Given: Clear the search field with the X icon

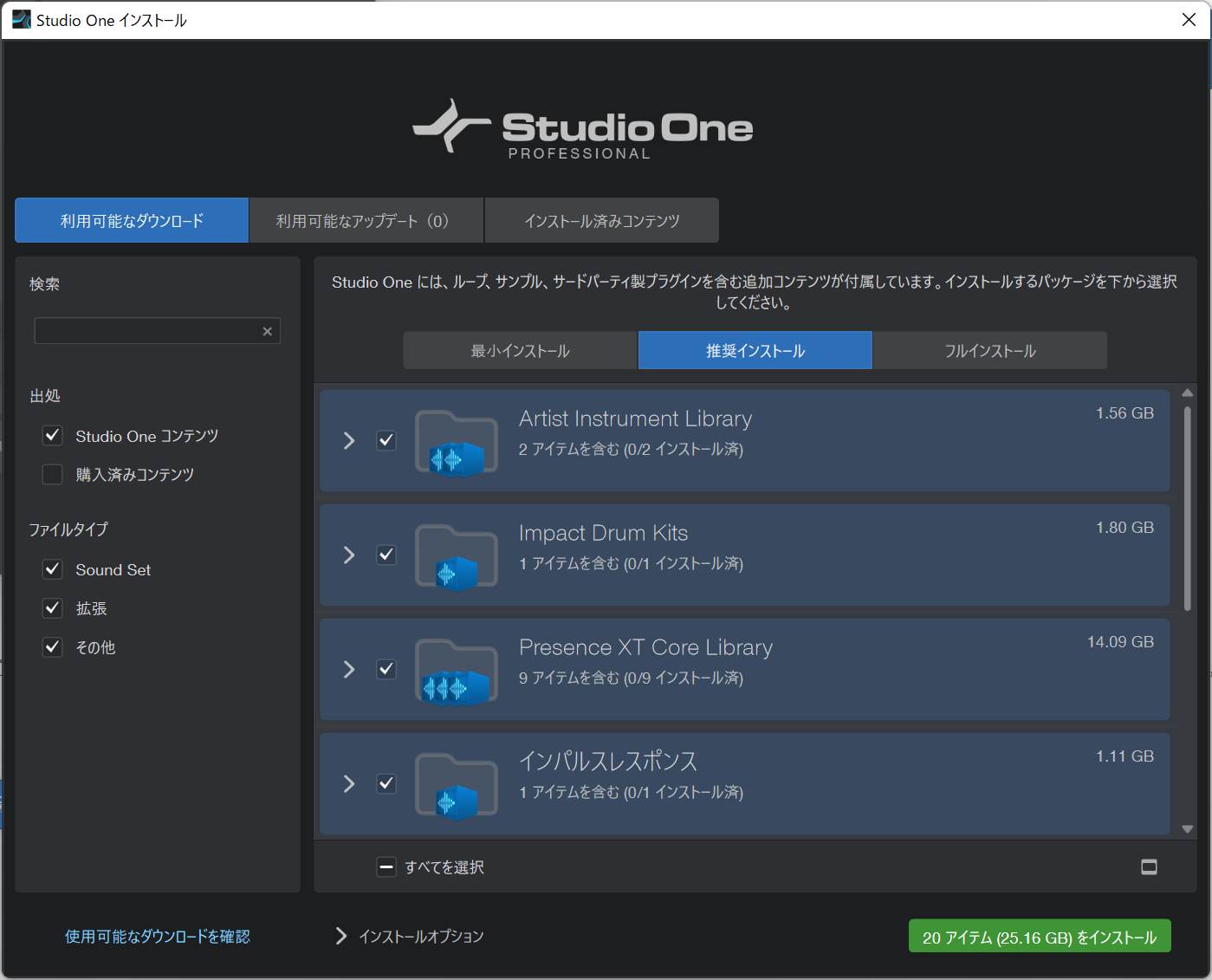Looking at the screenshot, I should (x=268, y=331).
